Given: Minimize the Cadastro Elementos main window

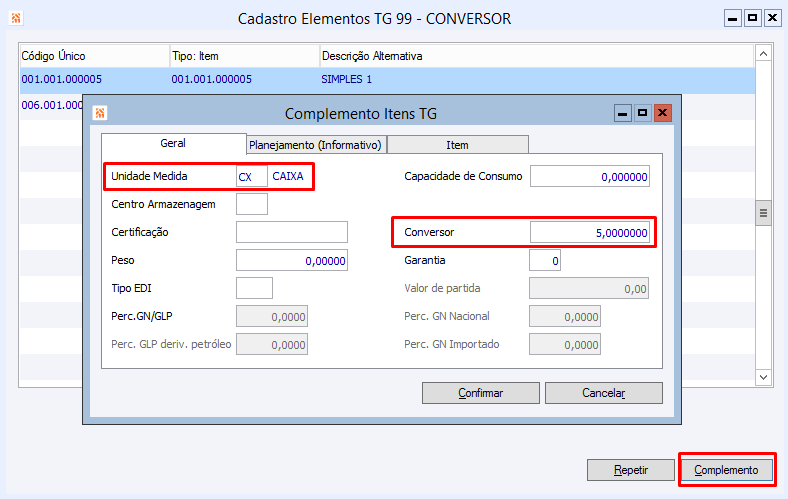Looking at the screenshot, I should [x=733, y=18].
